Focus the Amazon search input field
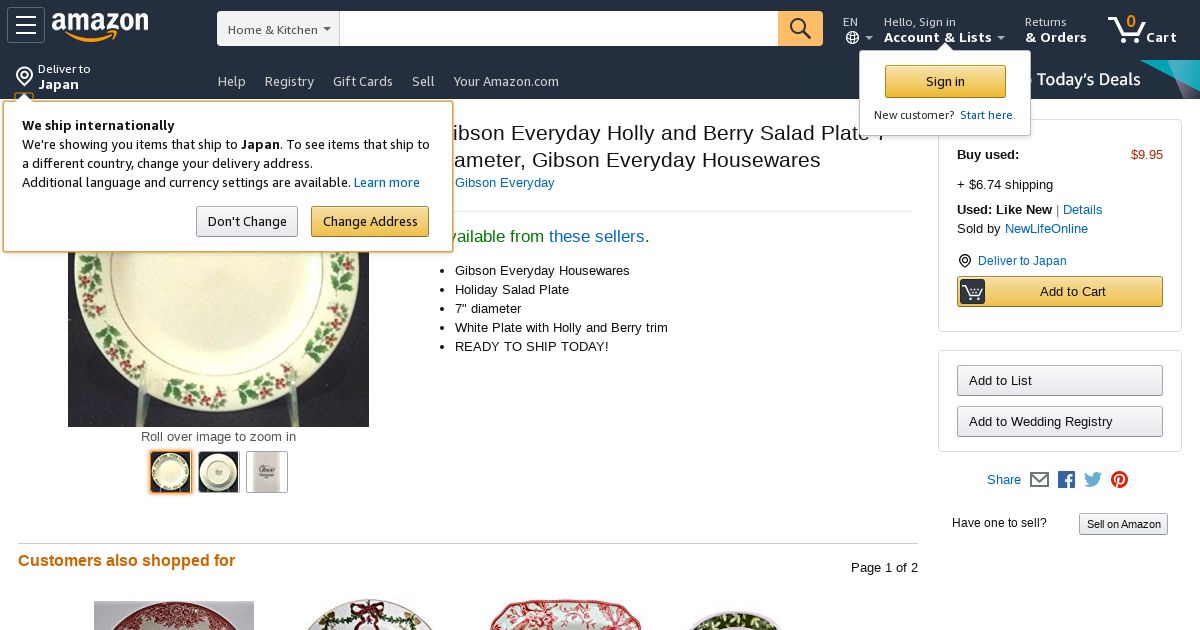Image resolution: width=1200 pixels, height=630 pixels. click(558, 29)
